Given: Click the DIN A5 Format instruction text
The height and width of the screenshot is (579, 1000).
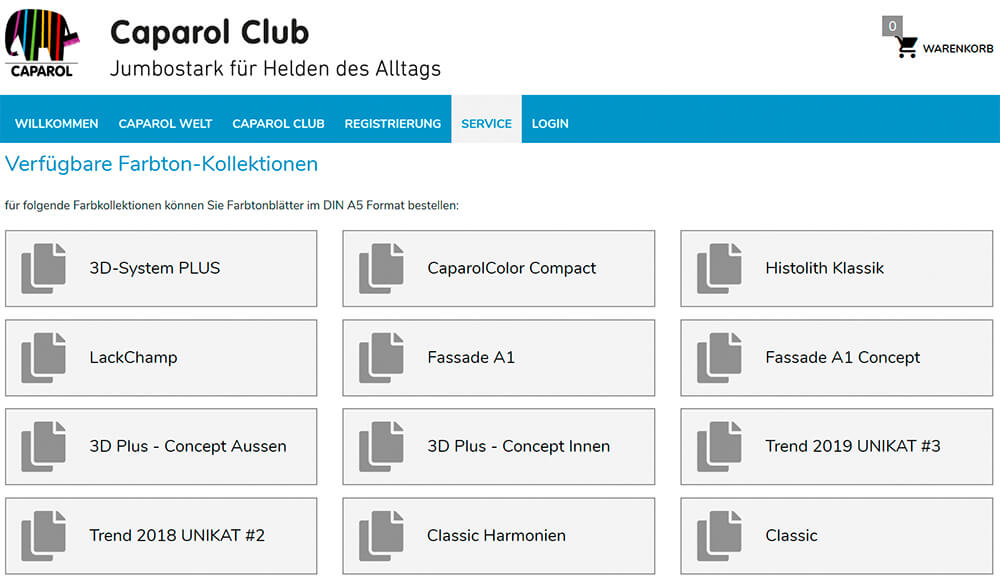Looking at the screenshot, I should (x=232, y=205).
